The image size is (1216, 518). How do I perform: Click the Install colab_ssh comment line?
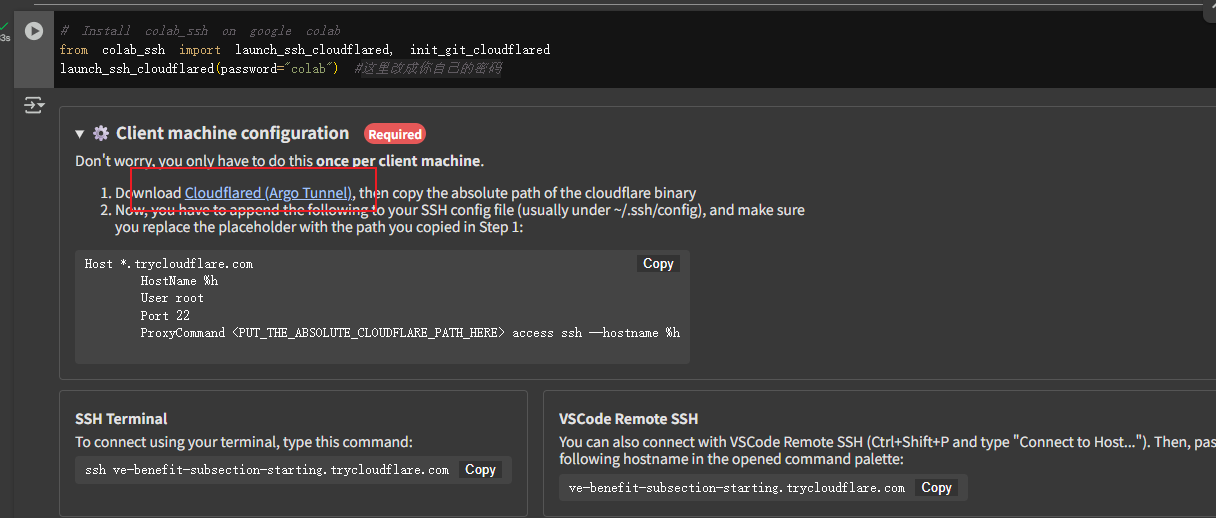click(x=200, y=31)
